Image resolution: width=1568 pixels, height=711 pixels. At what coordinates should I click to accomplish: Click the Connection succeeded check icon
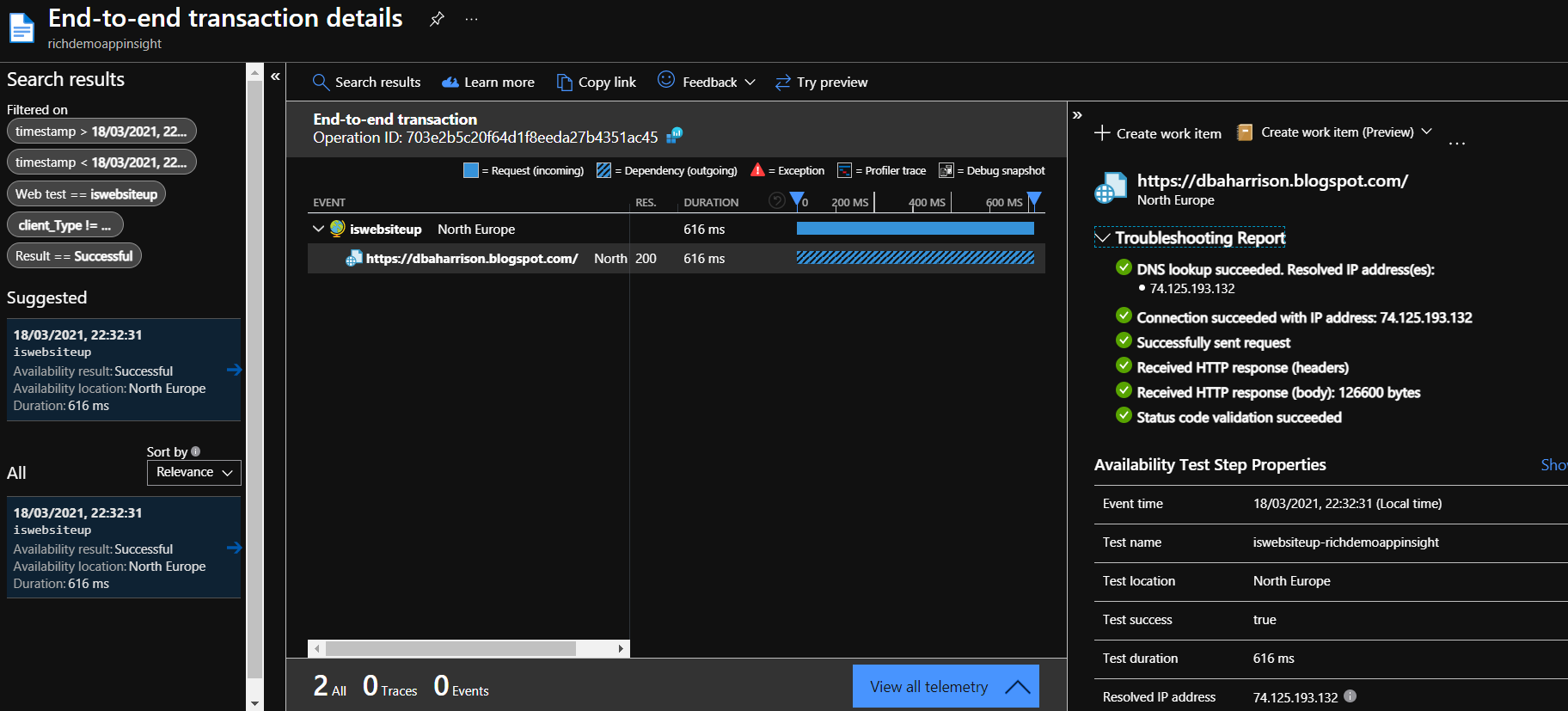1124,316
